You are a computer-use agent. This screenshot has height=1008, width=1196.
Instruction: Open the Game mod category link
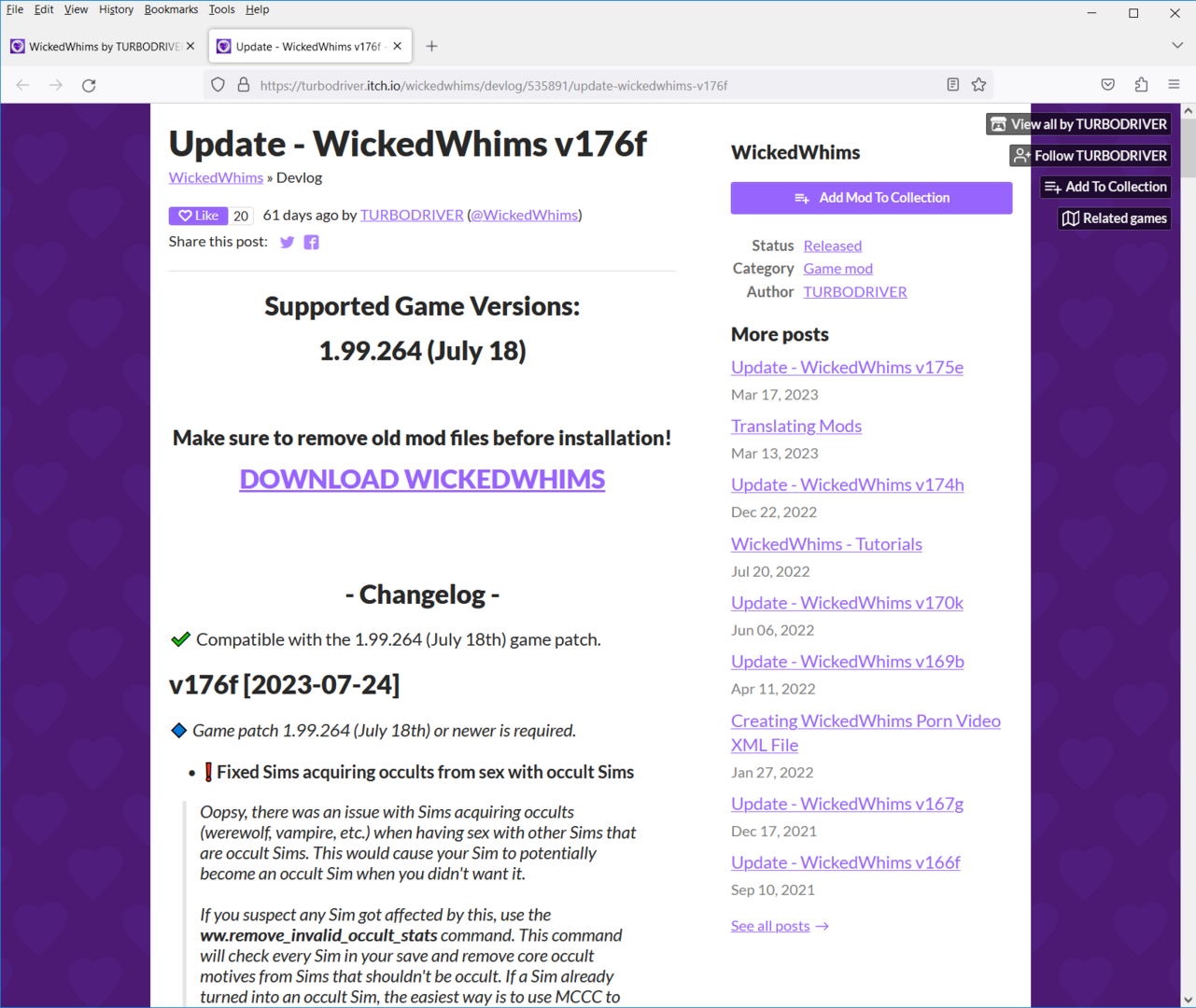838,269
